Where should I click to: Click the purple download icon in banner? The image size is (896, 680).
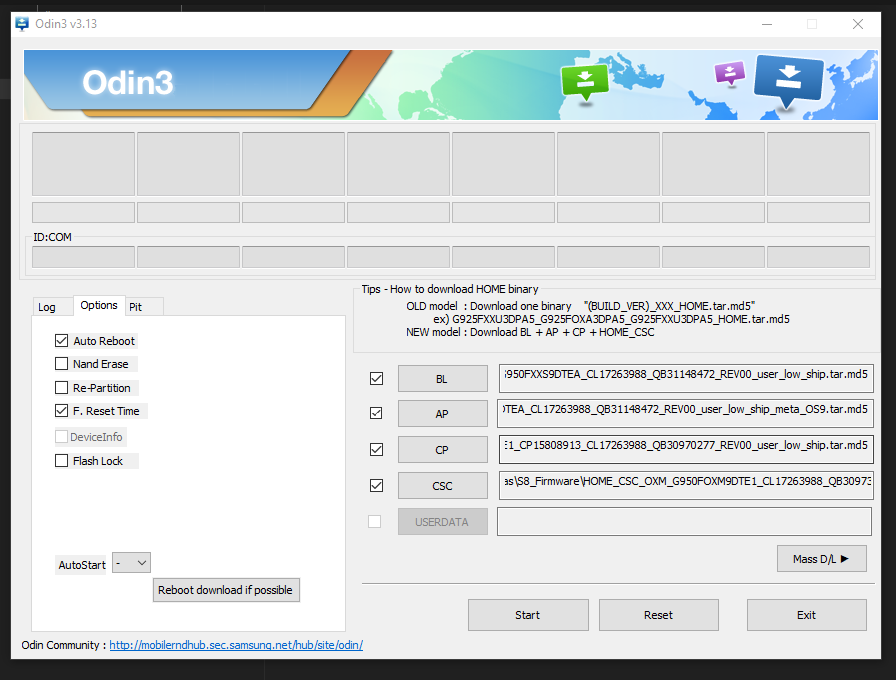(x=730, y=73)
